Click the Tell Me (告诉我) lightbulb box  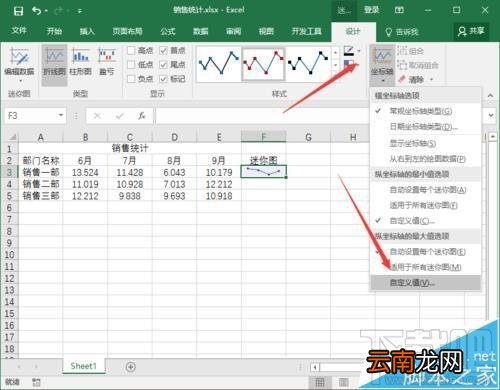402,32
